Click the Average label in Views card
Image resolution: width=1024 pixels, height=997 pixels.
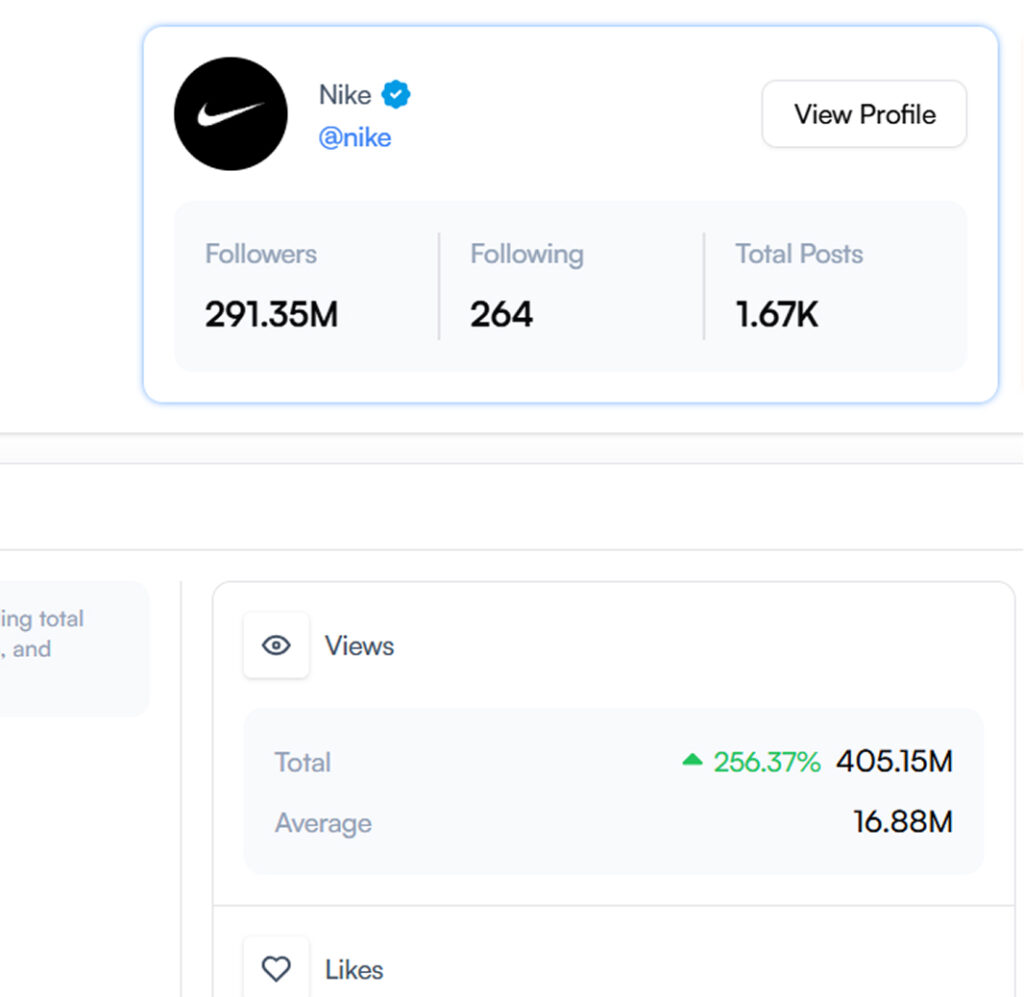(x=323, y=824)
